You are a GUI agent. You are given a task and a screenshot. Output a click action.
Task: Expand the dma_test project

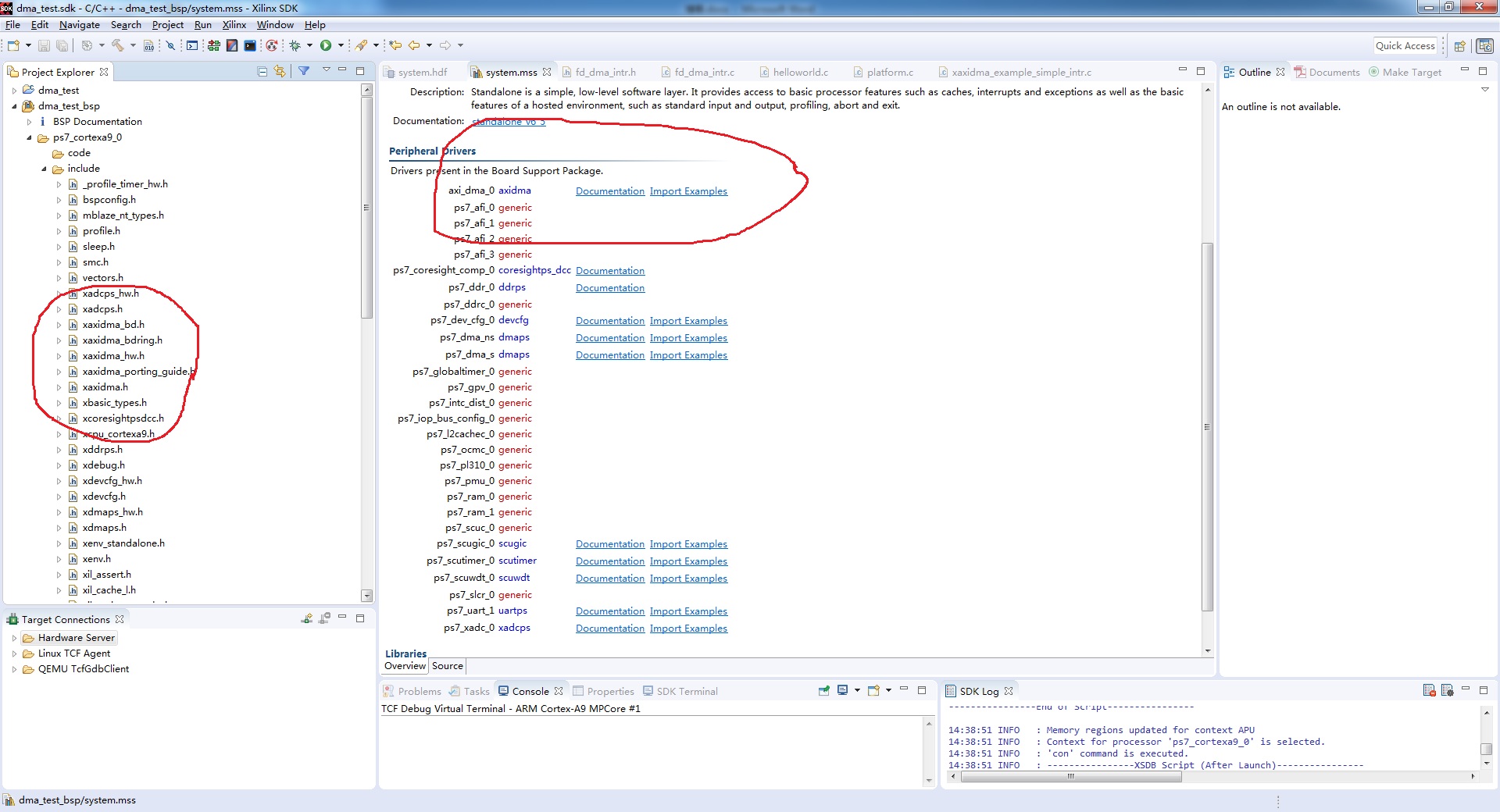click(x=14, y=91)
